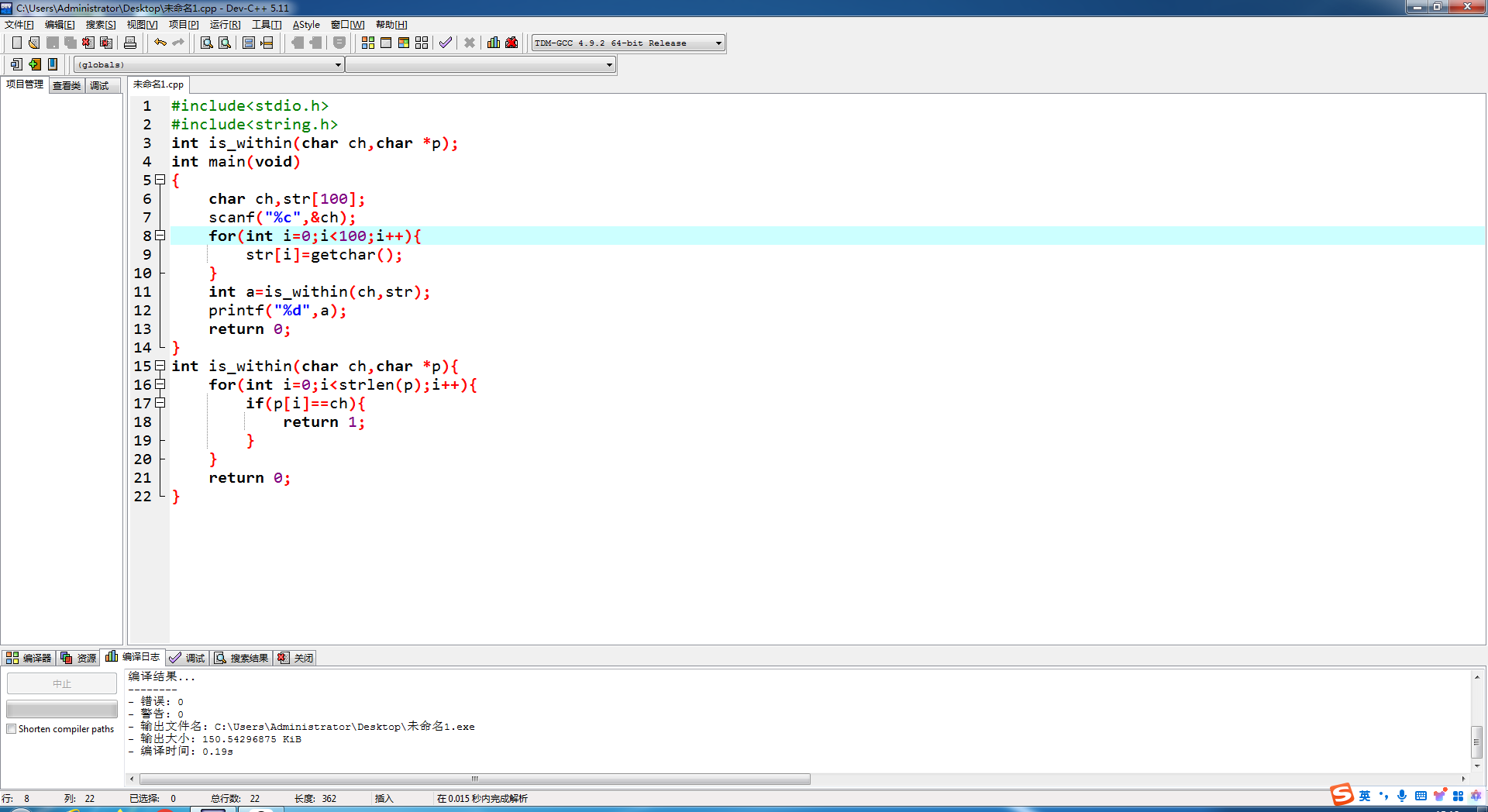The image size is (1488, 812).
Task: Enable Shorten compiler paths checkbox
Action: [x=12, y=729]
